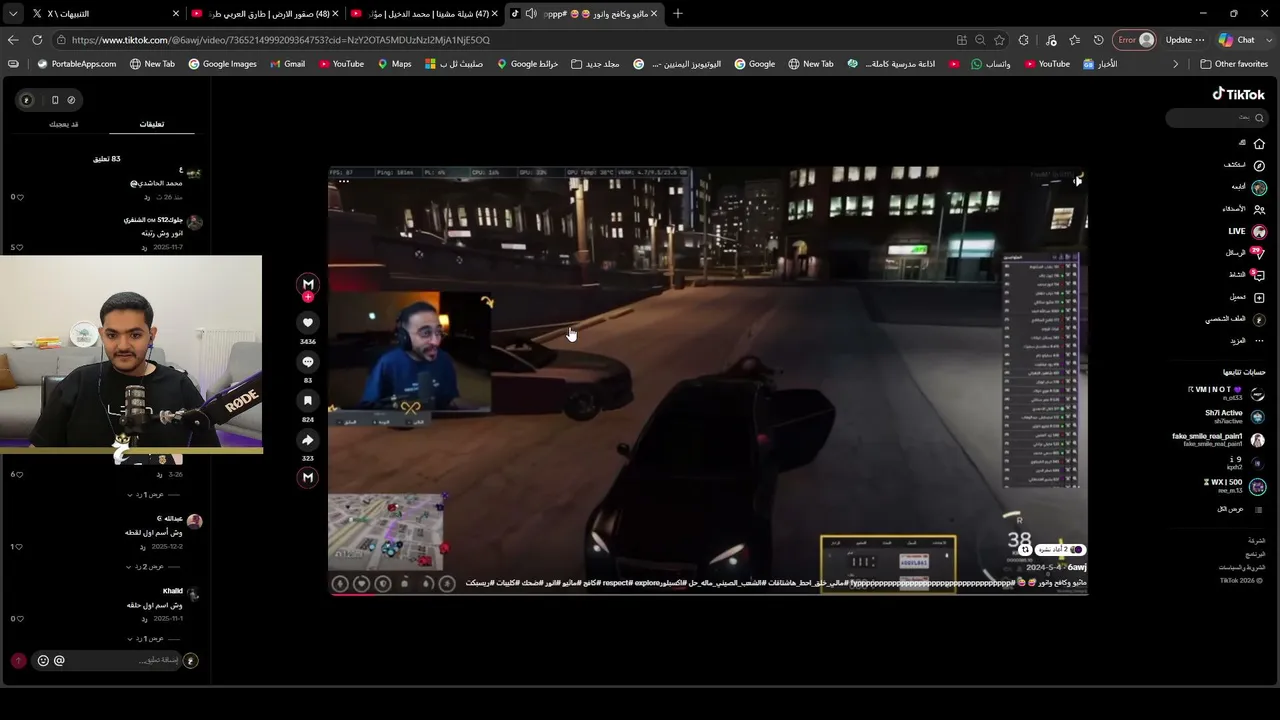Click the TikTok logo
This screenshot has height=720, width=1280.
tap(1239, 94)
